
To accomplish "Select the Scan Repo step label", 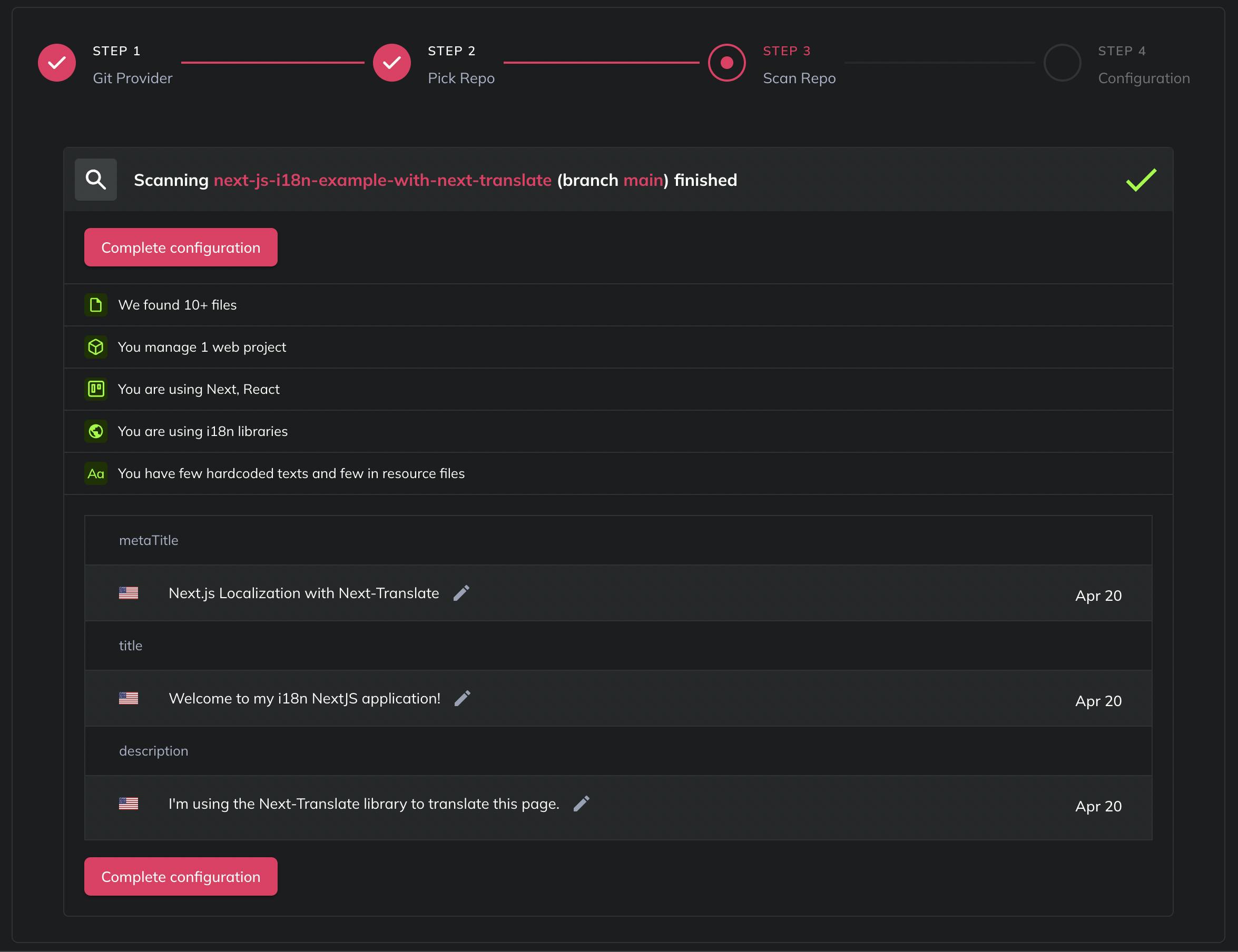I will [799, 78].
